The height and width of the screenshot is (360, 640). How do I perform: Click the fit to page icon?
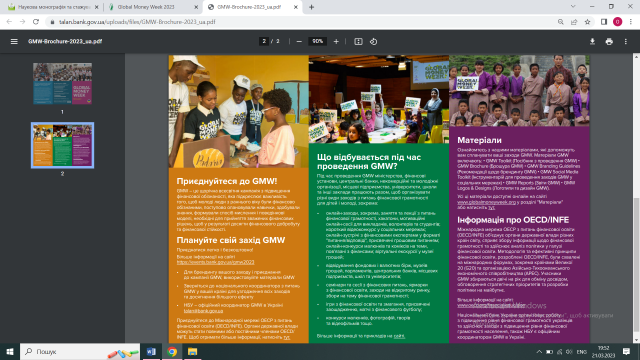358,41
